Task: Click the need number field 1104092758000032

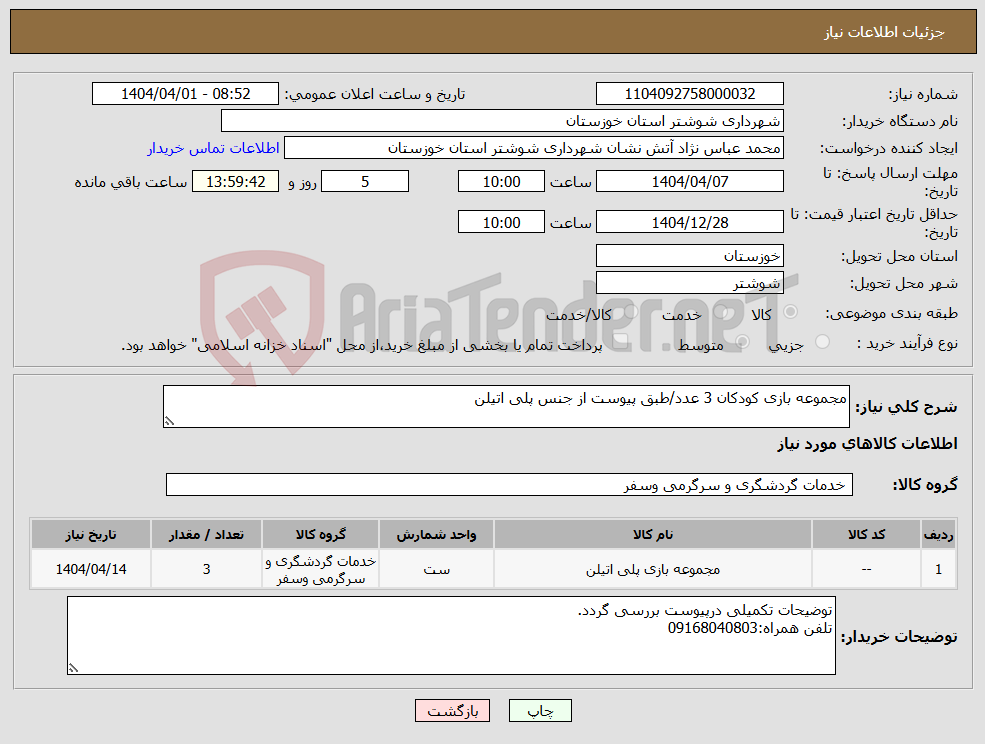Action: click(x=690, y=94)
